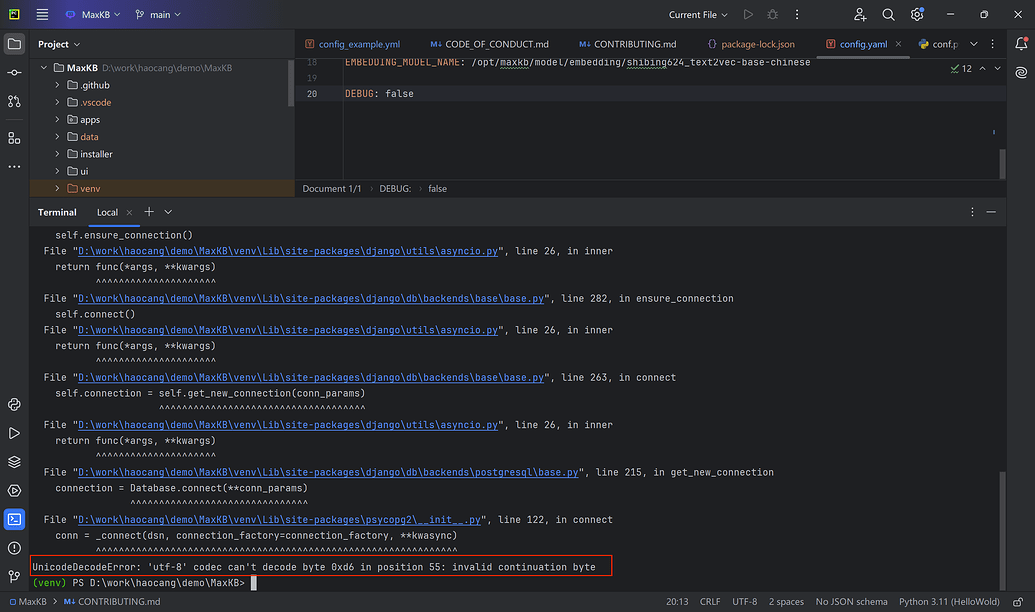
Task: Select the package-lock.json tab
Action: pos(757,45)
